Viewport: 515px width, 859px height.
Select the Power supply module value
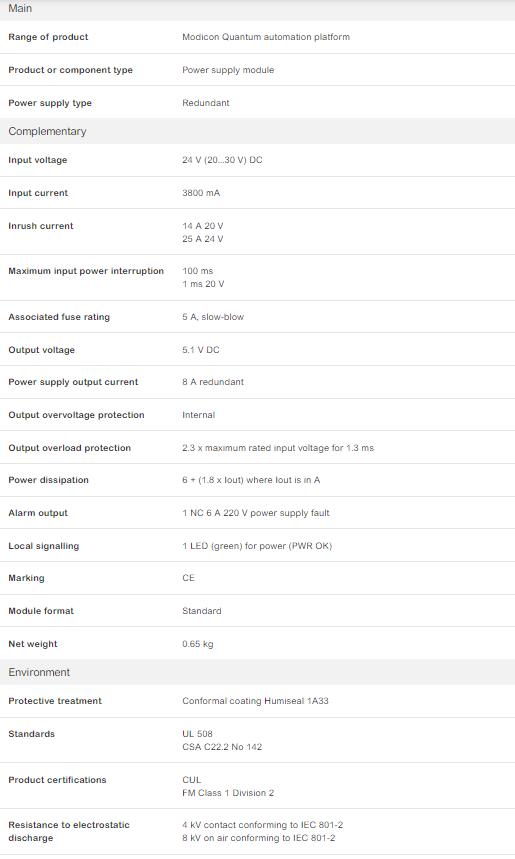click(228, 70)
